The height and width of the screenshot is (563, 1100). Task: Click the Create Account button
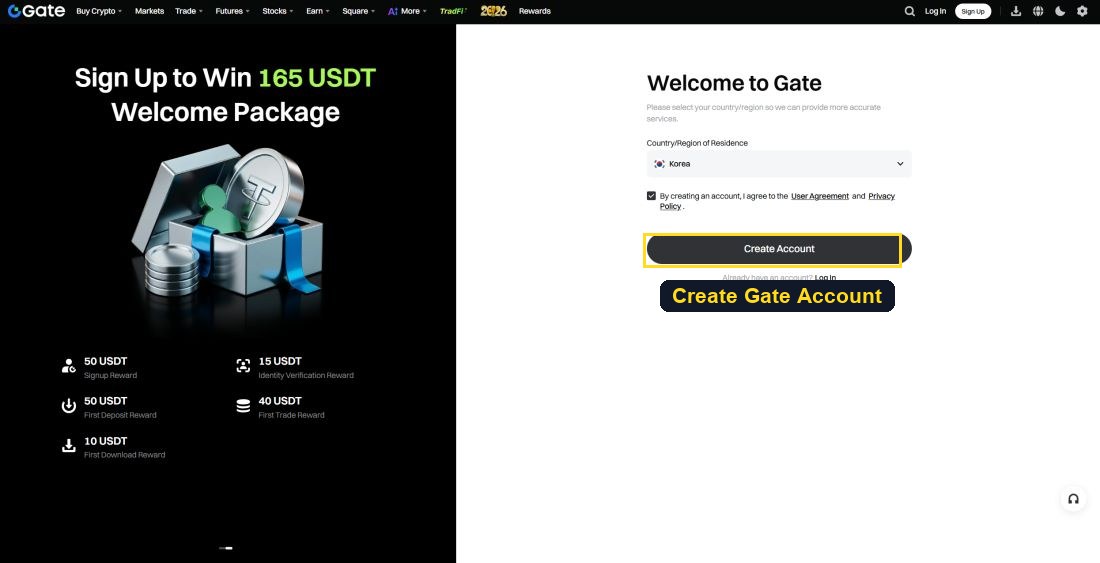click(x=779, y=249)
